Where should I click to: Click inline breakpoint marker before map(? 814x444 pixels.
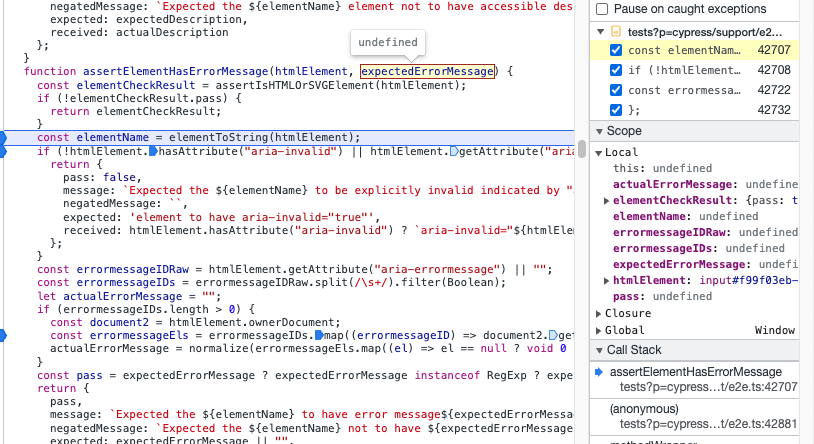(x=319, y=335)
